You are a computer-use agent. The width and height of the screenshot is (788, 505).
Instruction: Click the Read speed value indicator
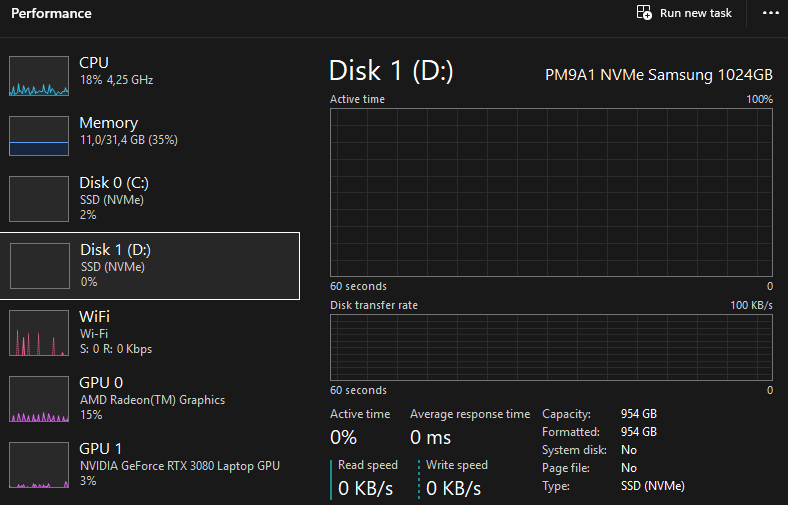[365, 488]
